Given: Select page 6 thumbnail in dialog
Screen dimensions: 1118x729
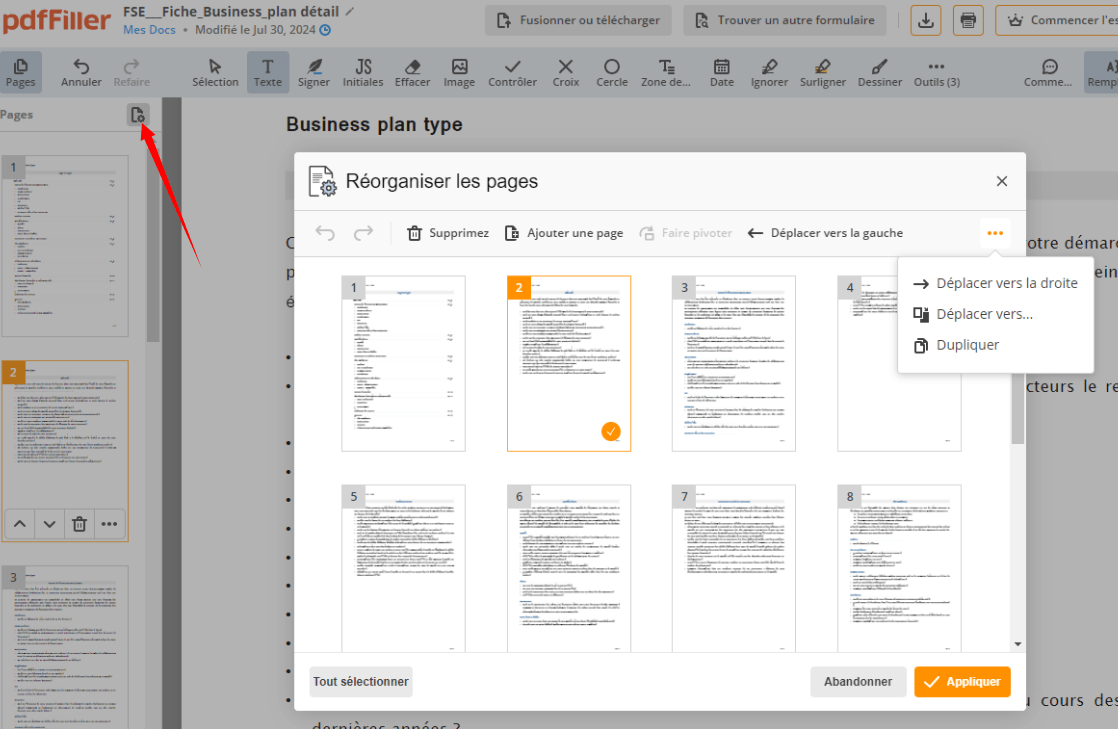Looking at the screenshot, I should tap(569, 569).
